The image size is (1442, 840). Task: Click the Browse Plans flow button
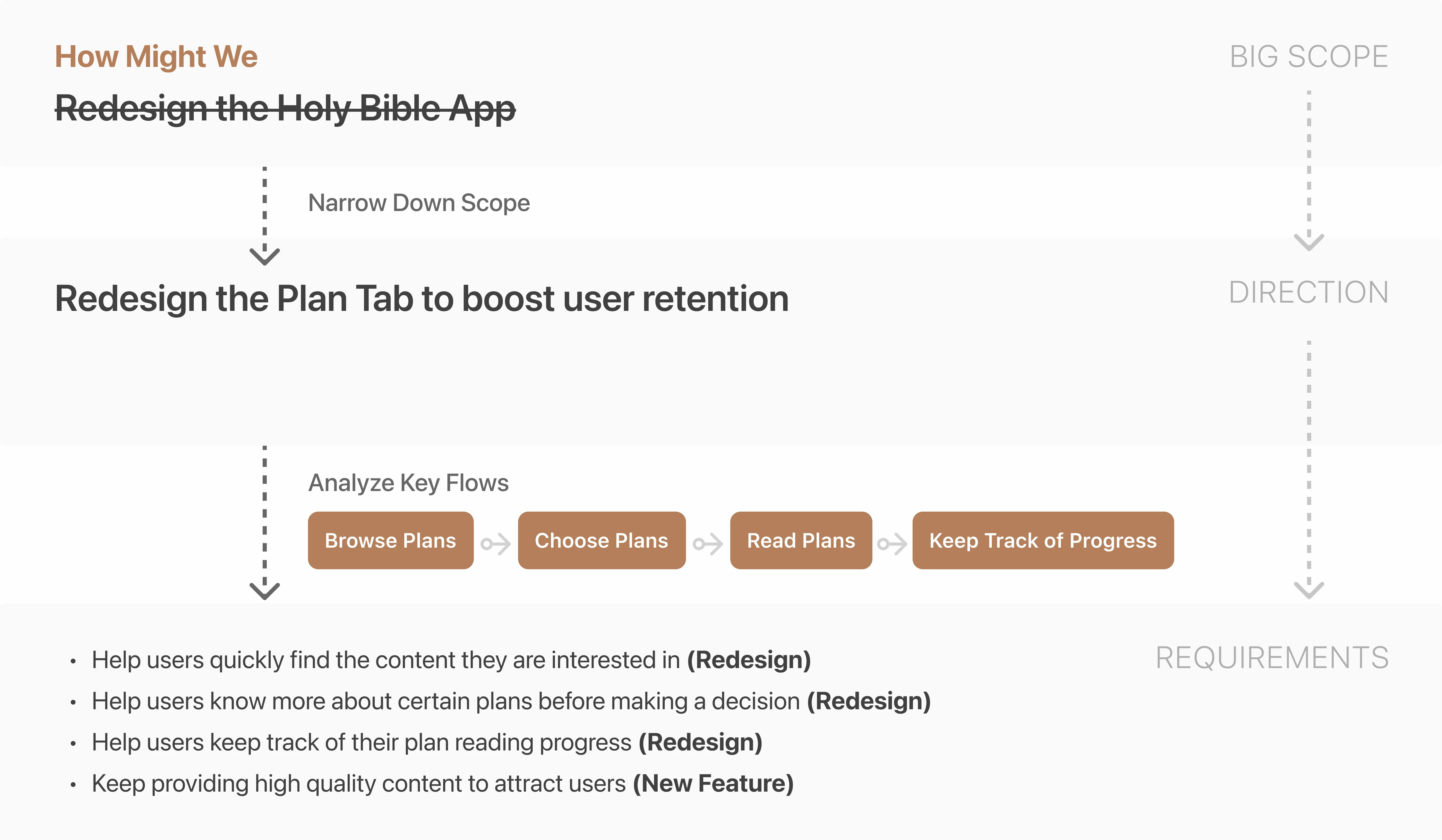pos(390,540)
